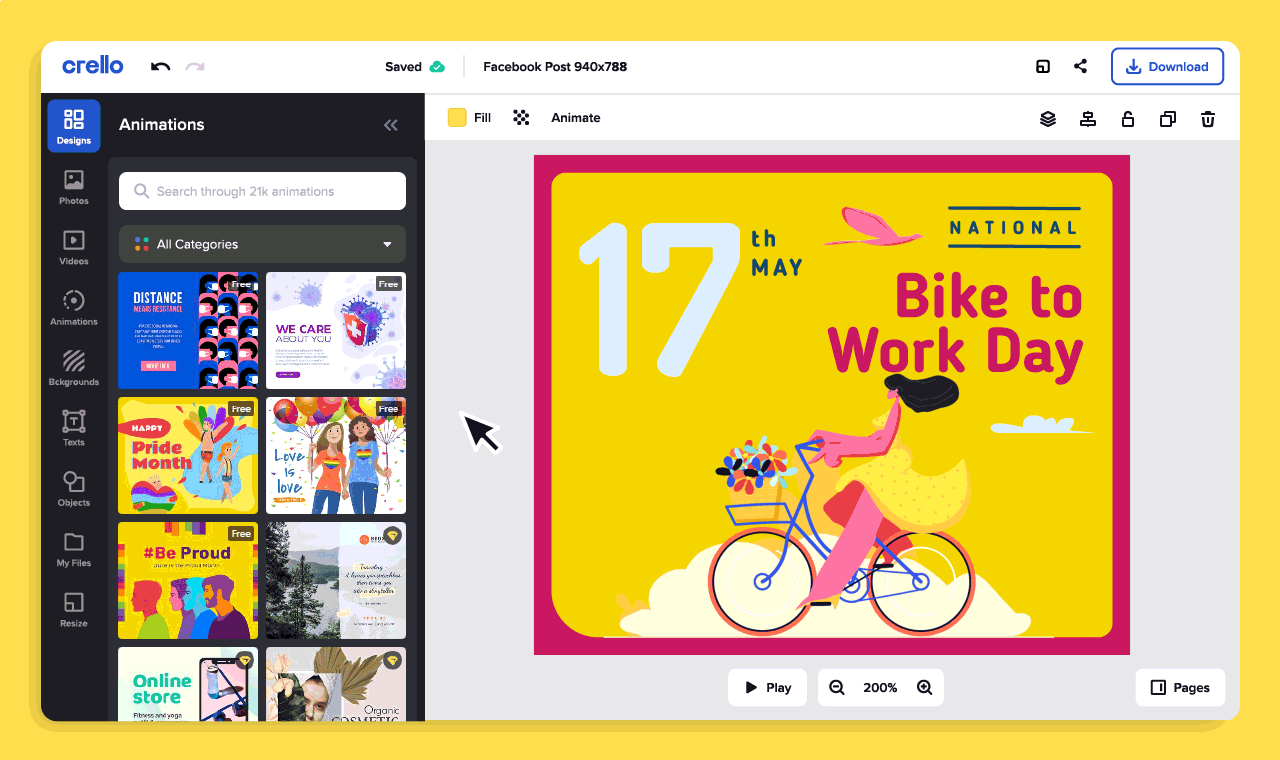Click the undo arrow icon
Viewport: 1280px width, 760px height.
tap(160, 67)
